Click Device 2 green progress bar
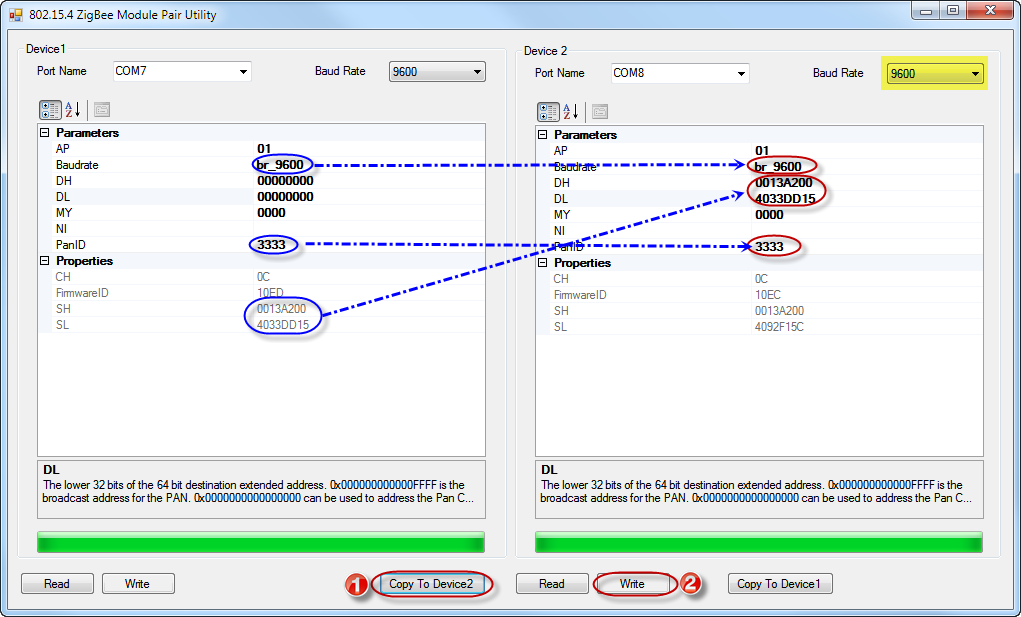 click(759, 542)
